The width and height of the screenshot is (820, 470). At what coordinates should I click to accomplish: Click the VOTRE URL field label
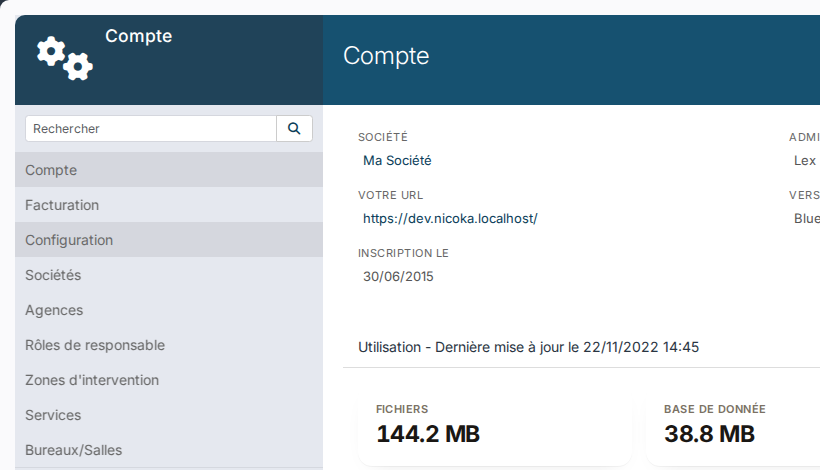click(391, 195)
